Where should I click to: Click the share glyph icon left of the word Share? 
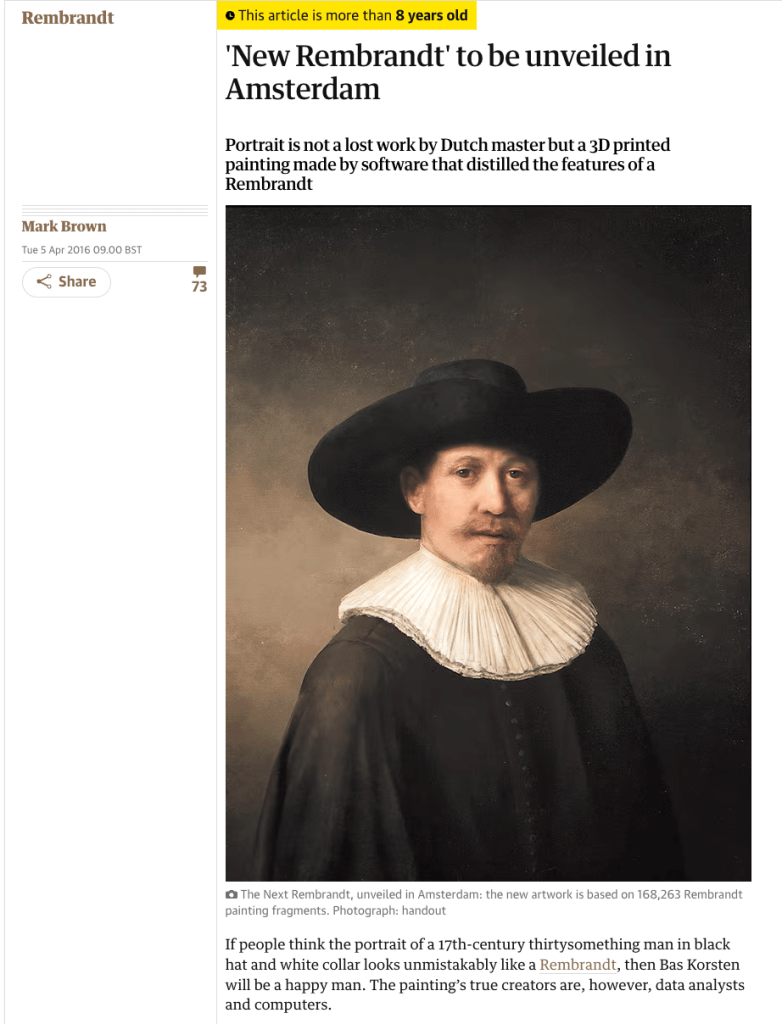point(44,281)
